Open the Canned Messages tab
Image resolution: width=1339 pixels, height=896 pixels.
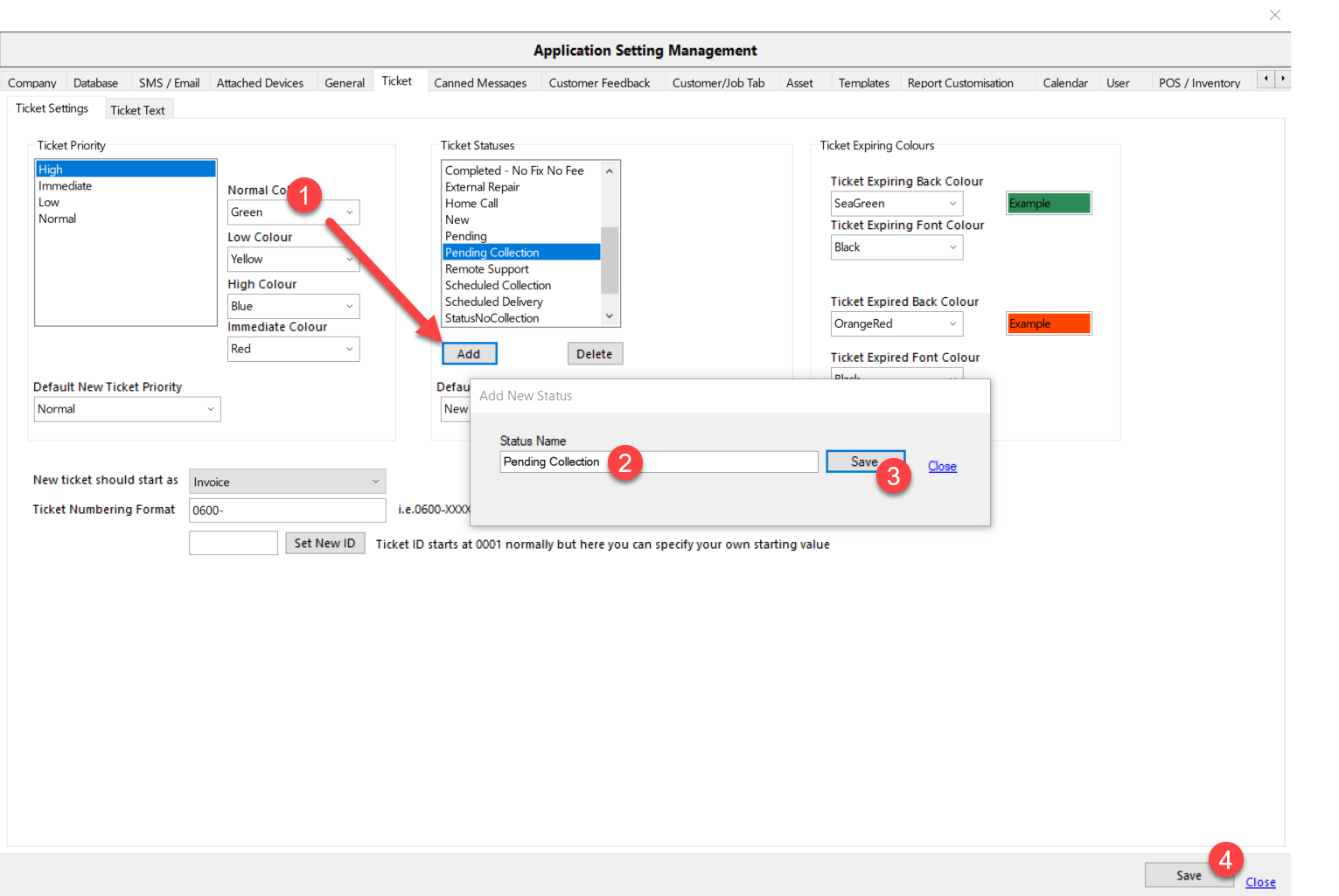[480, 83]
